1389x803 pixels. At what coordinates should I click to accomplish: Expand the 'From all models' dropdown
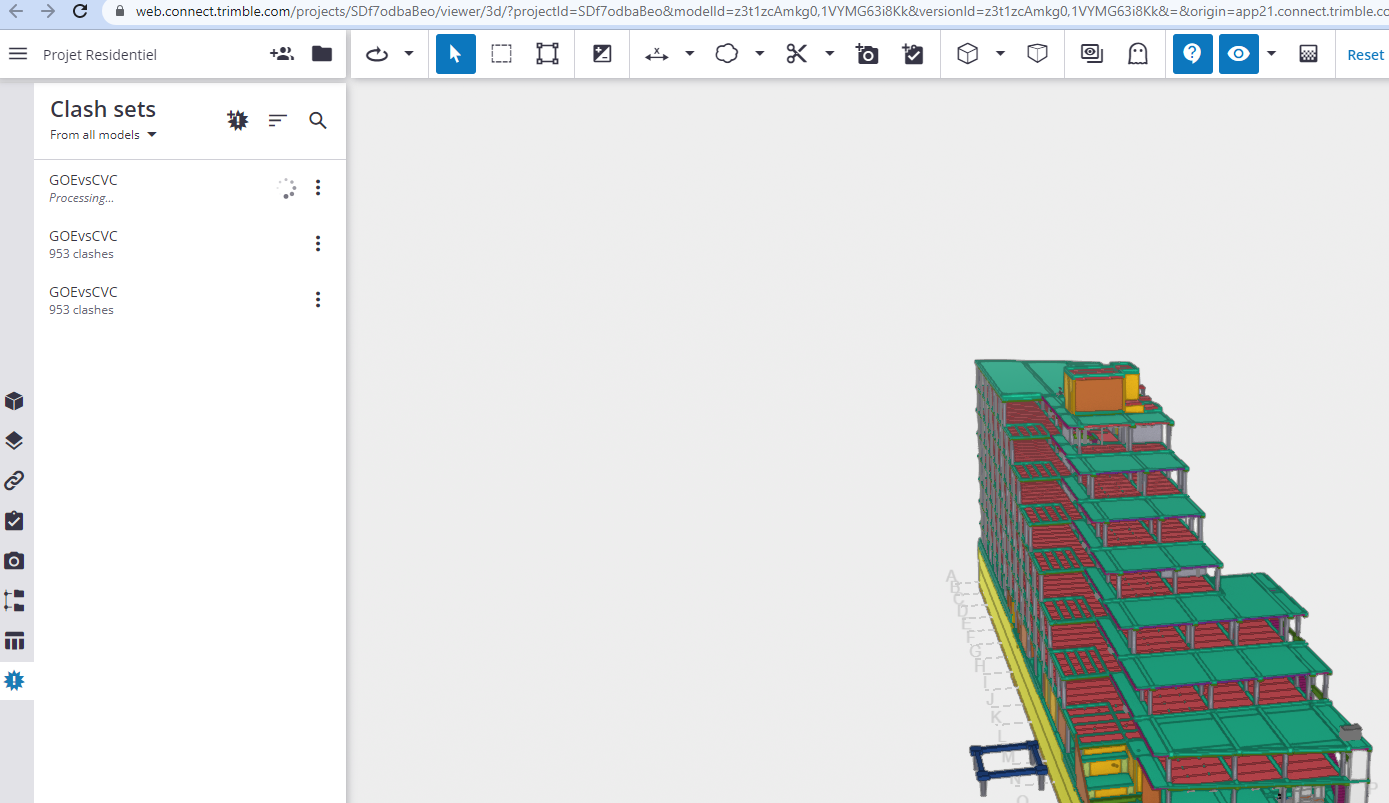tap(104, 135)
